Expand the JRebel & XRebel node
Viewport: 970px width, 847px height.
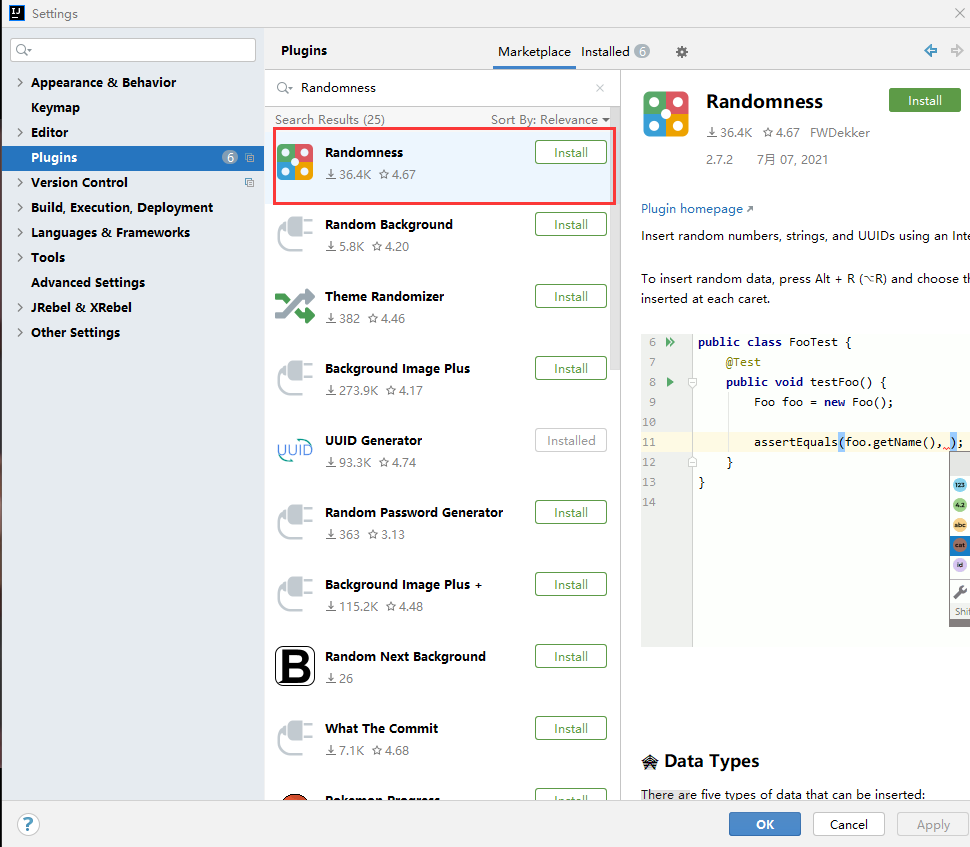click(x=20, y=307)
